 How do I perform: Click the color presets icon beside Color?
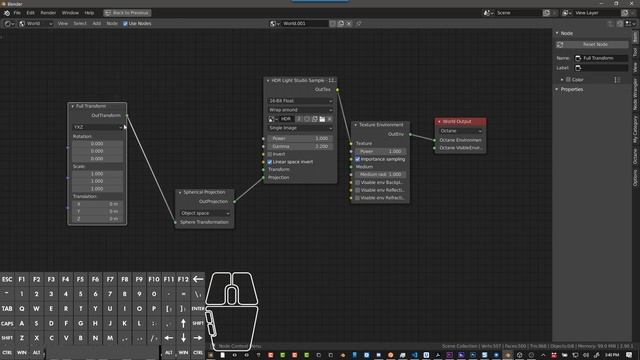click(x=616, y=80)
